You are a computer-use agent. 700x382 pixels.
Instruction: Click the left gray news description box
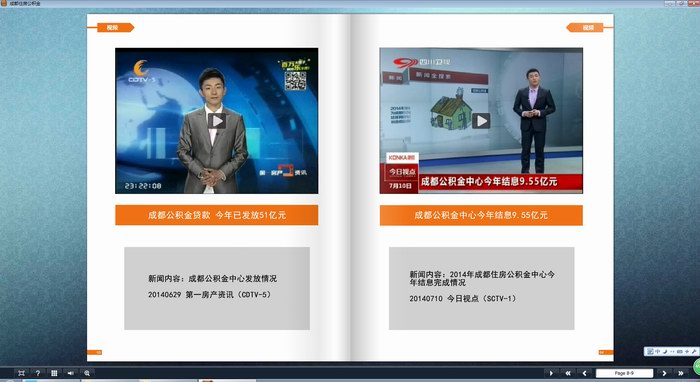click(x=217, y=288)
